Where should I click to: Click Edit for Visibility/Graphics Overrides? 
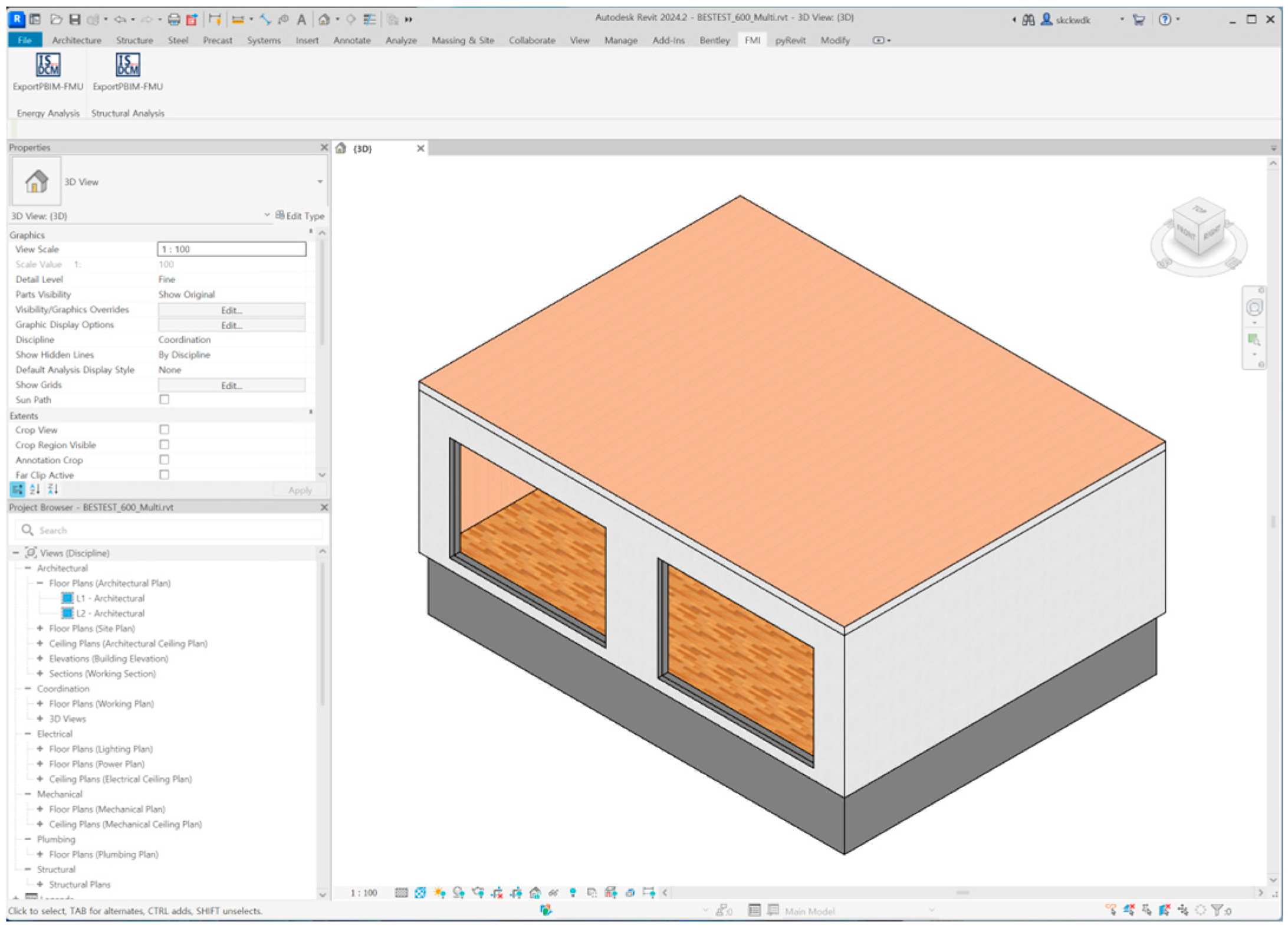click(x=231, y=310)
